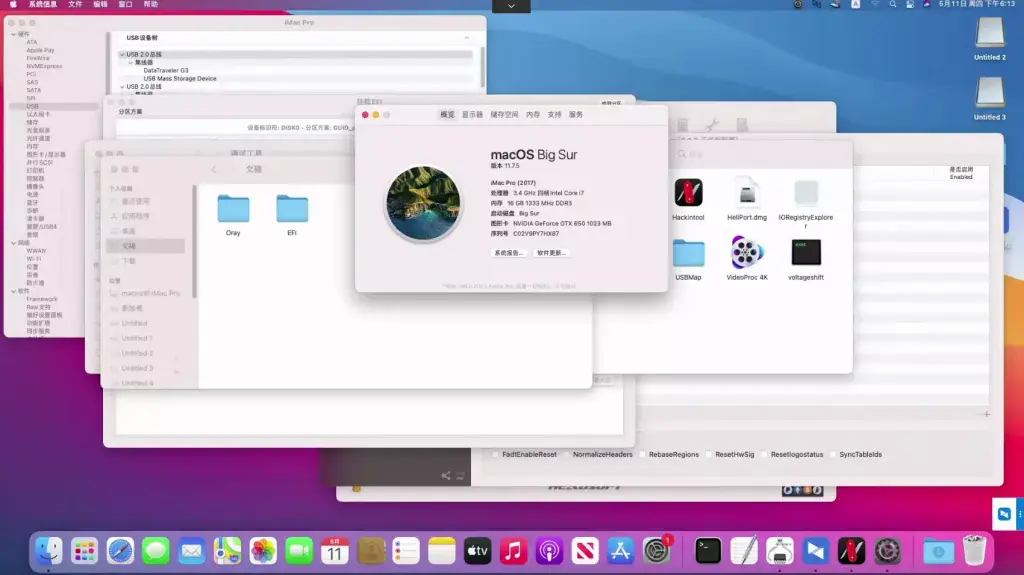This screenshot has width=1024, height=575.
Task: Go back in the Finder window
Action: 214,169
